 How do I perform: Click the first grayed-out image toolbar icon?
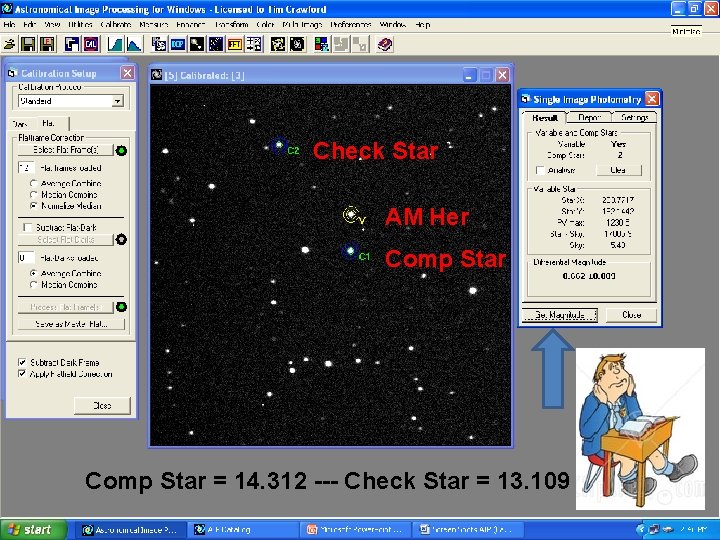(x=341, y=45)
